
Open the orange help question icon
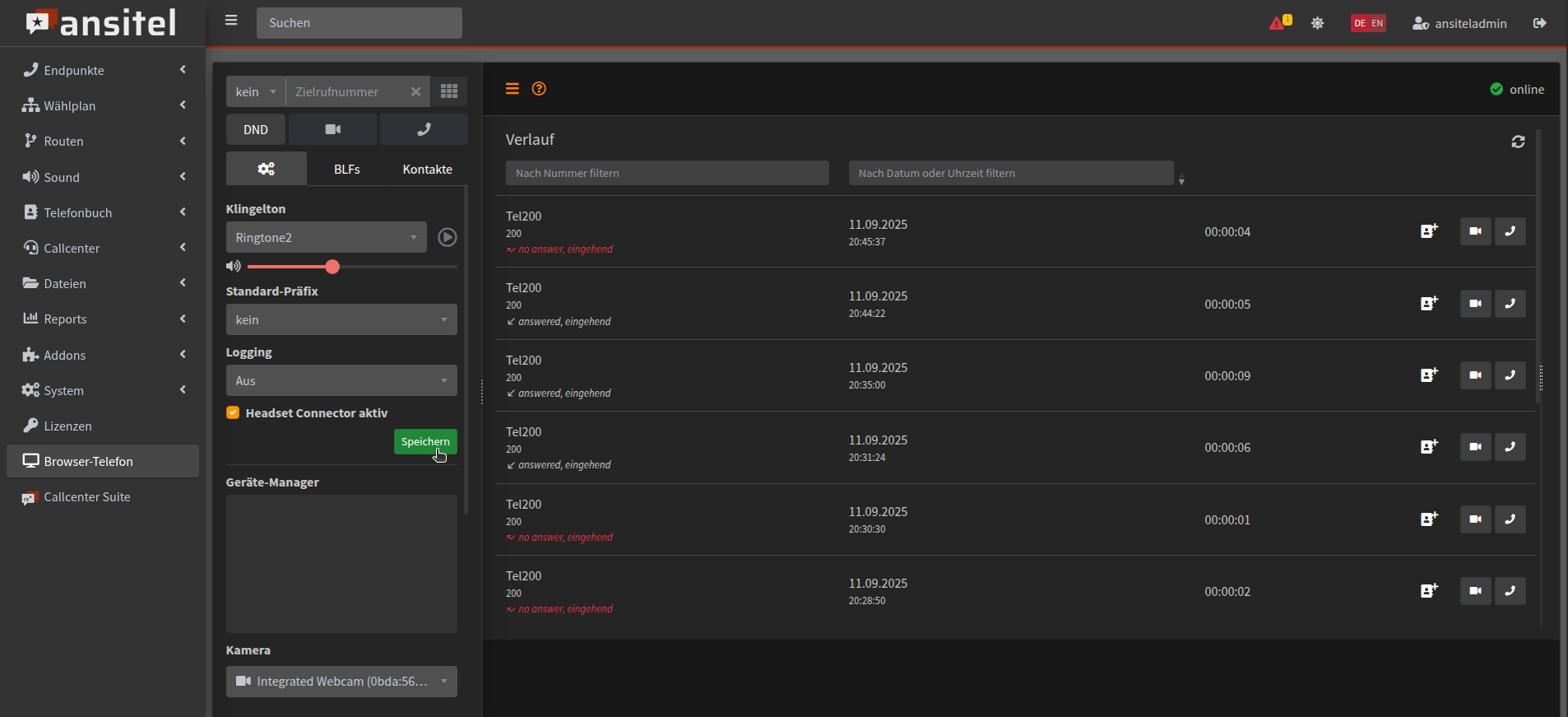coord(539,89)
